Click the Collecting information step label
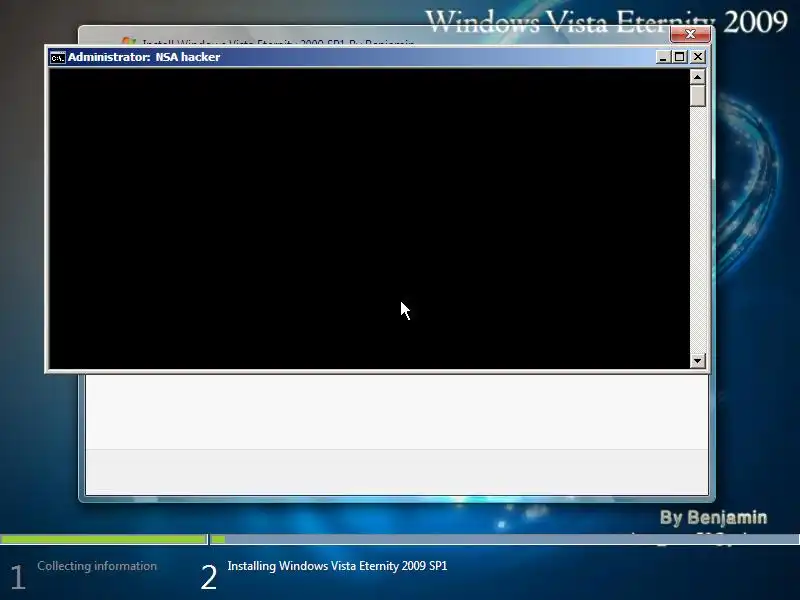Image resolution: width=800 pixels, height=600 pixels. [97, 566]
